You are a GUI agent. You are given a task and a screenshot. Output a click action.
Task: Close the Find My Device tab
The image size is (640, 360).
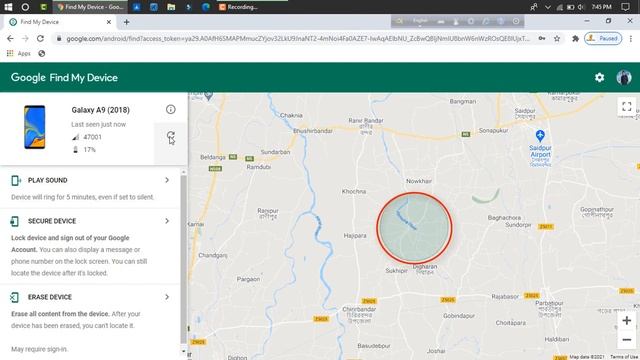109,22
